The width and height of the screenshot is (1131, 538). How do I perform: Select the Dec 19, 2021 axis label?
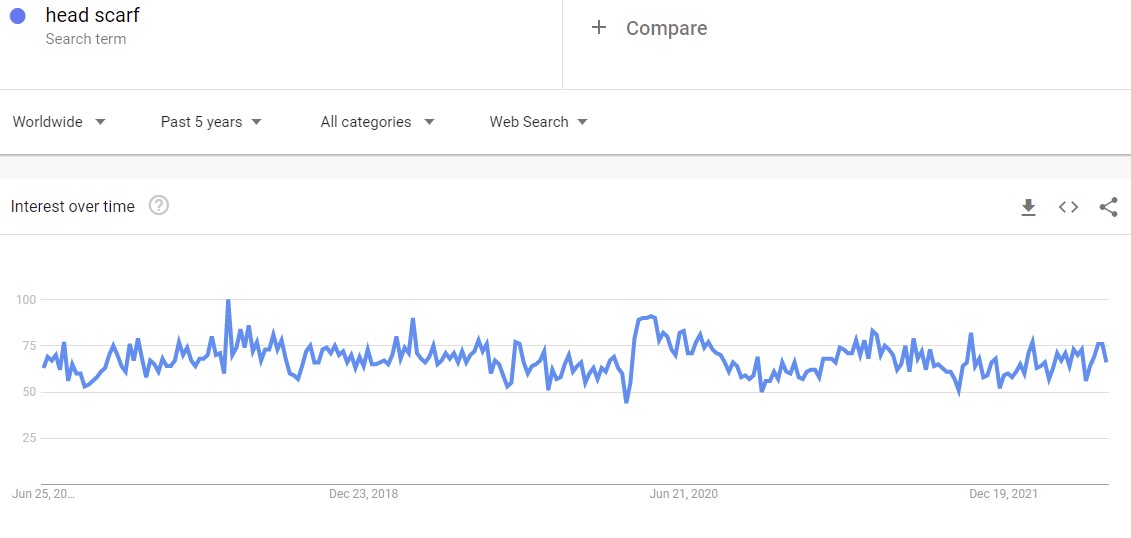[1003, 494]
